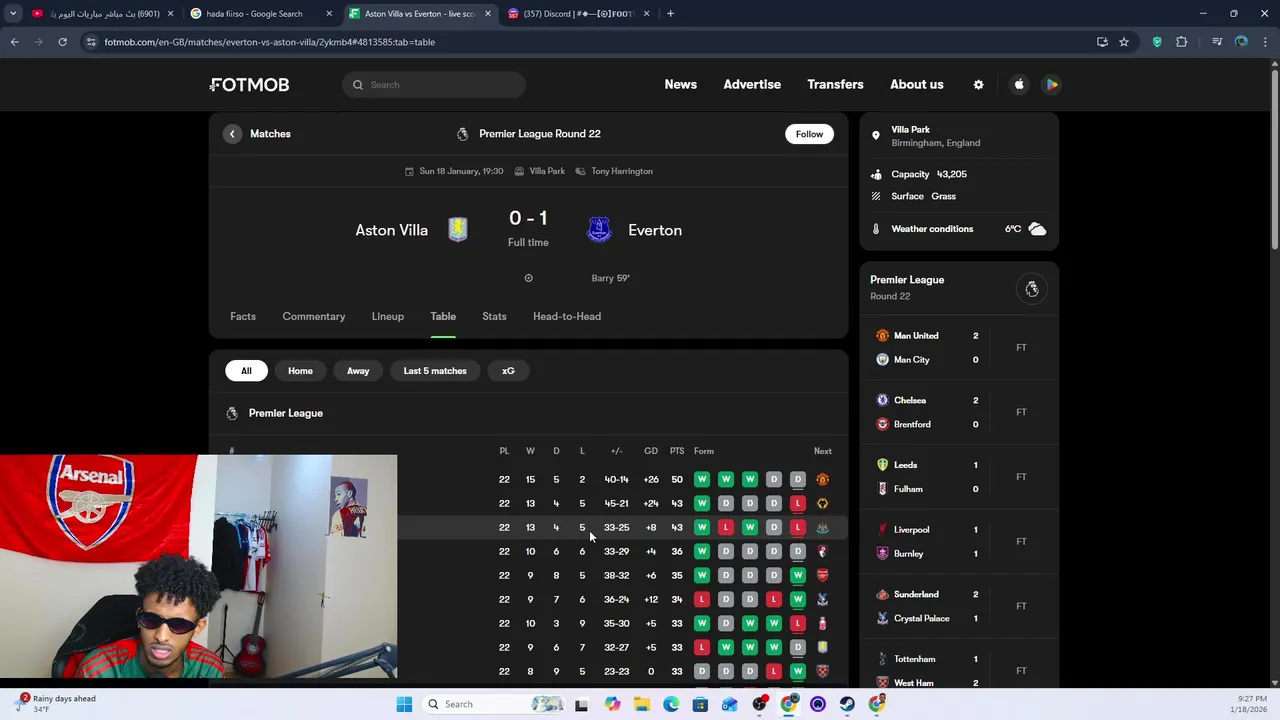Open Microsoft Store from the taskbar
This screenshot has width=1280, height=720.
pyautogui.click(x=700, y=704)
